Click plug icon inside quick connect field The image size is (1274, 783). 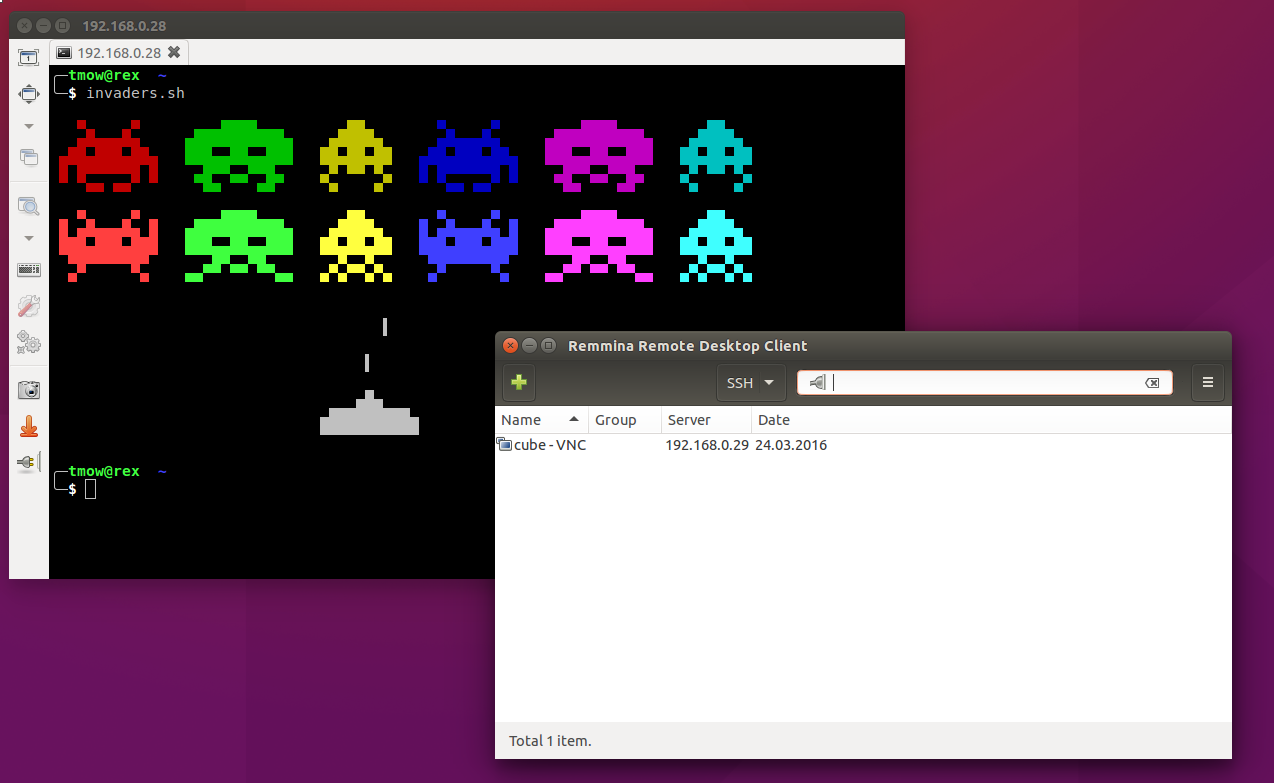tap(818, 382)
